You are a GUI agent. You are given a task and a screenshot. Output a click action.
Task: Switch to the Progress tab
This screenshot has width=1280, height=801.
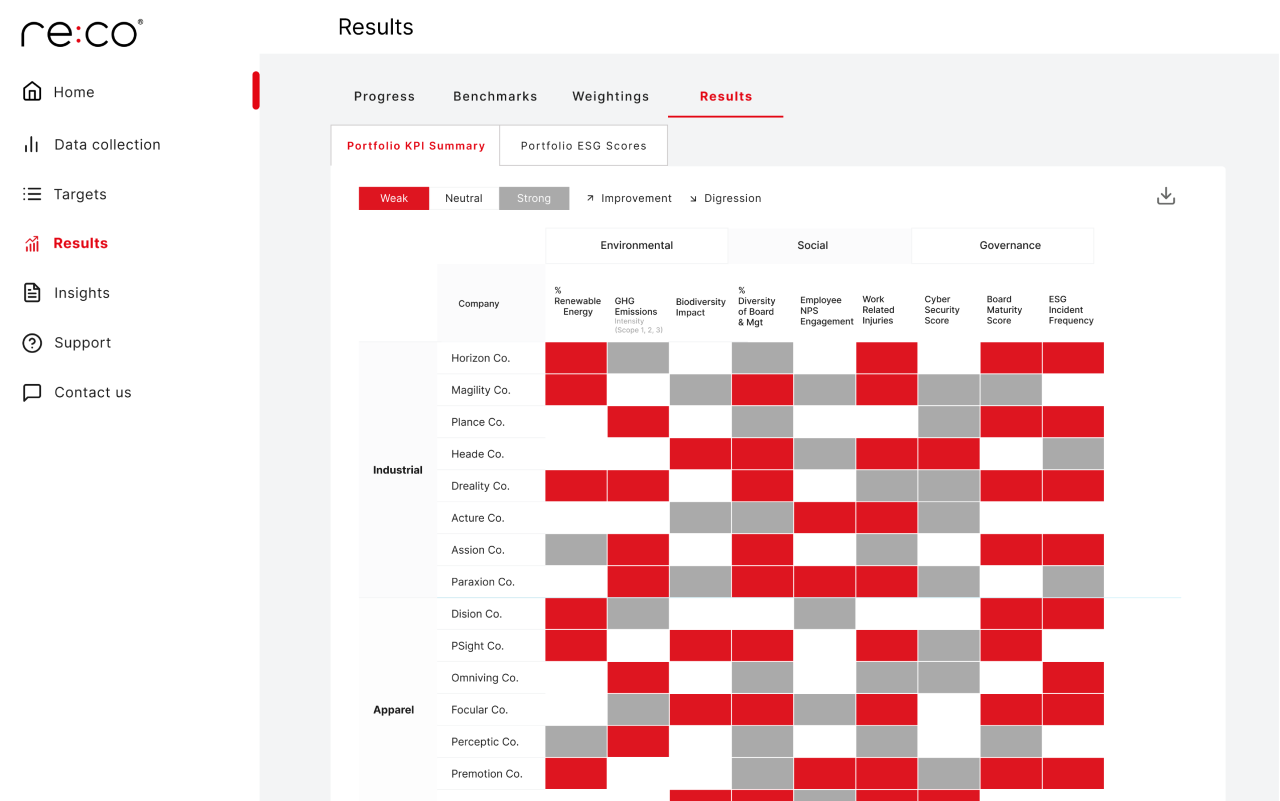[x=384, y=97]
